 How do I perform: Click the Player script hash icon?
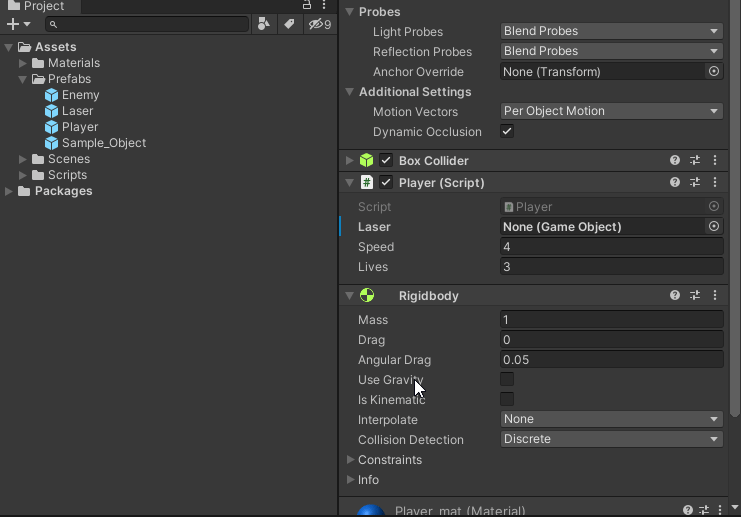pyautogui.click(x=367, y=182)
